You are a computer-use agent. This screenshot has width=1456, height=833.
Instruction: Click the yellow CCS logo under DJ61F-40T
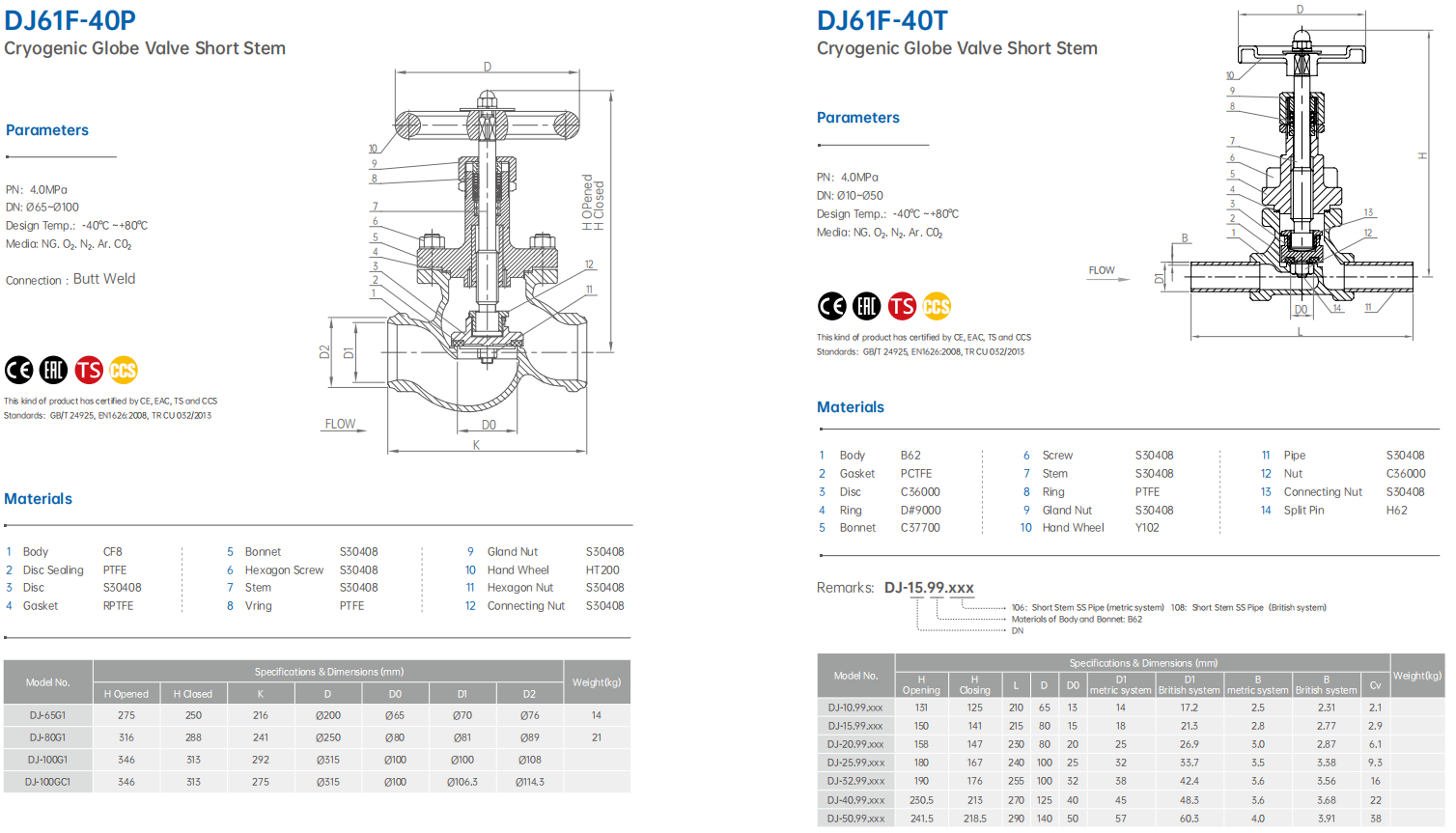point(937,306)
